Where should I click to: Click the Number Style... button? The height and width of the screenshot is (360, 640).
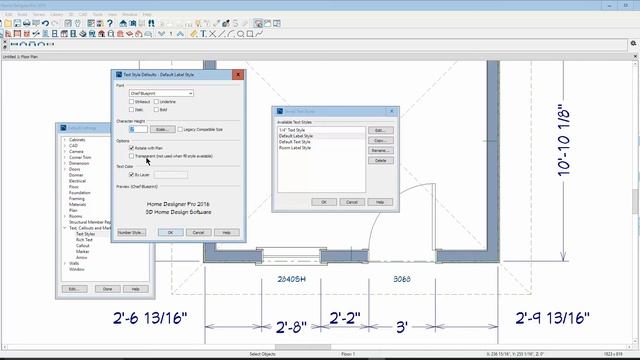[131, 233]
